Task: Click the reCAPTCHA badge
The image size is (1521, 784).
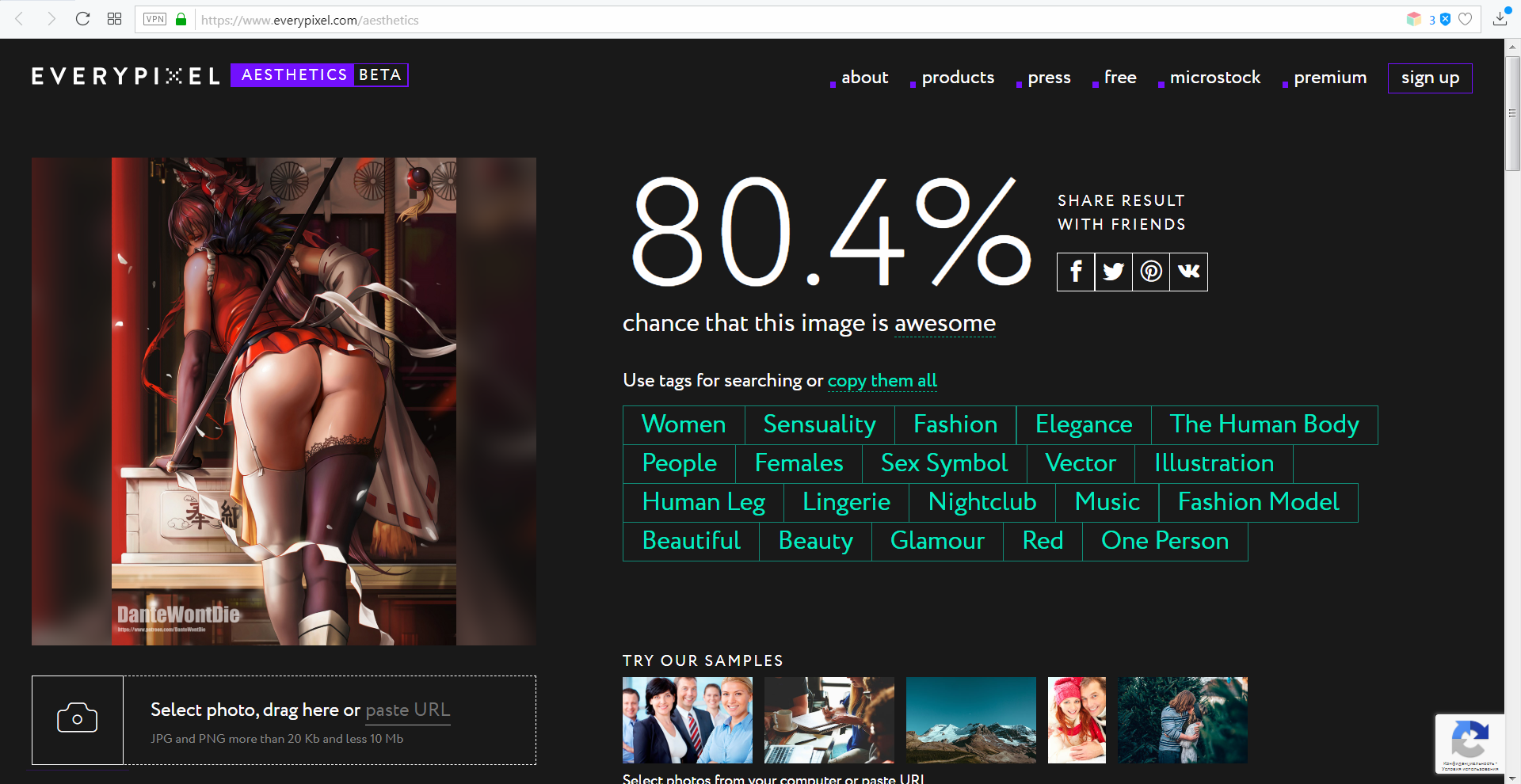Action: tap(1470, 744)
